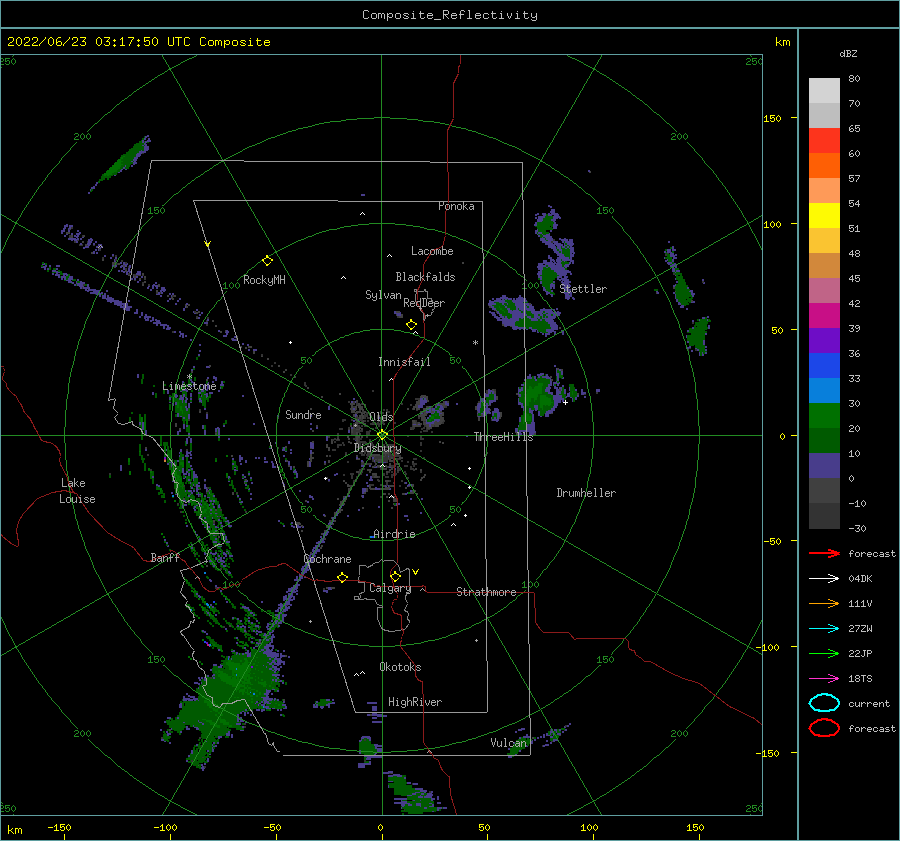The width and height of the screenshot is (900, 841).
Task: Click the Airdrie town label
Action: point(394,534)
